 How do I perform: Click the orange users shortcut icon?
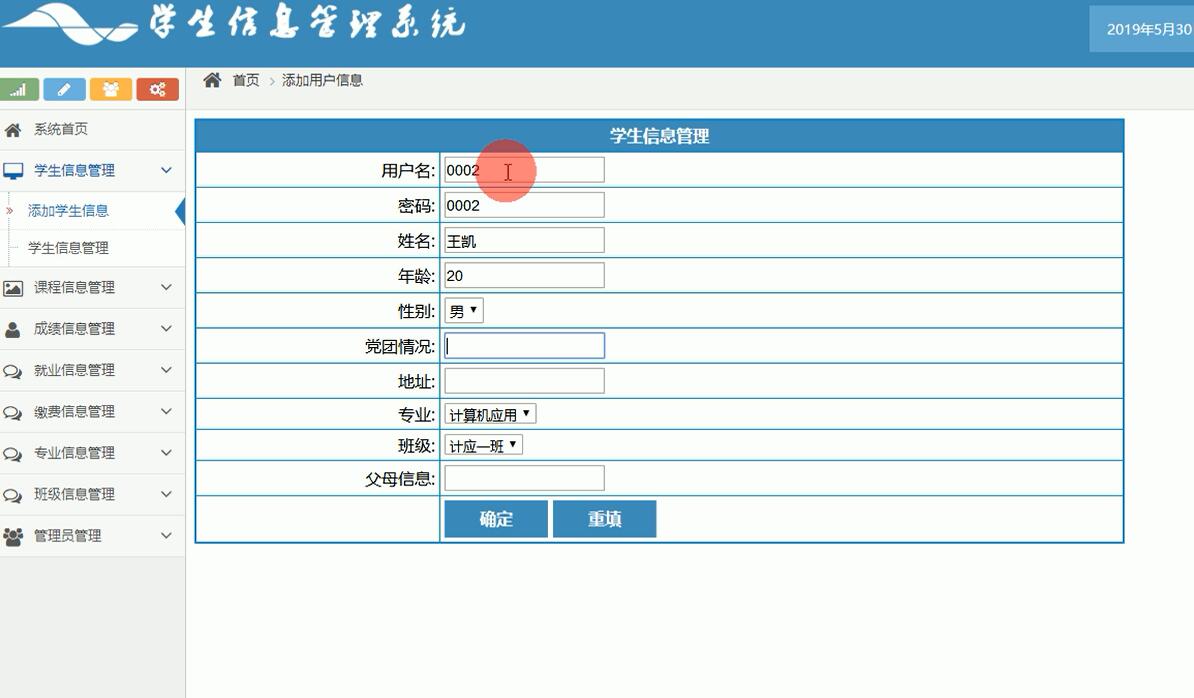pyautogui.click(x=110, y=90)
